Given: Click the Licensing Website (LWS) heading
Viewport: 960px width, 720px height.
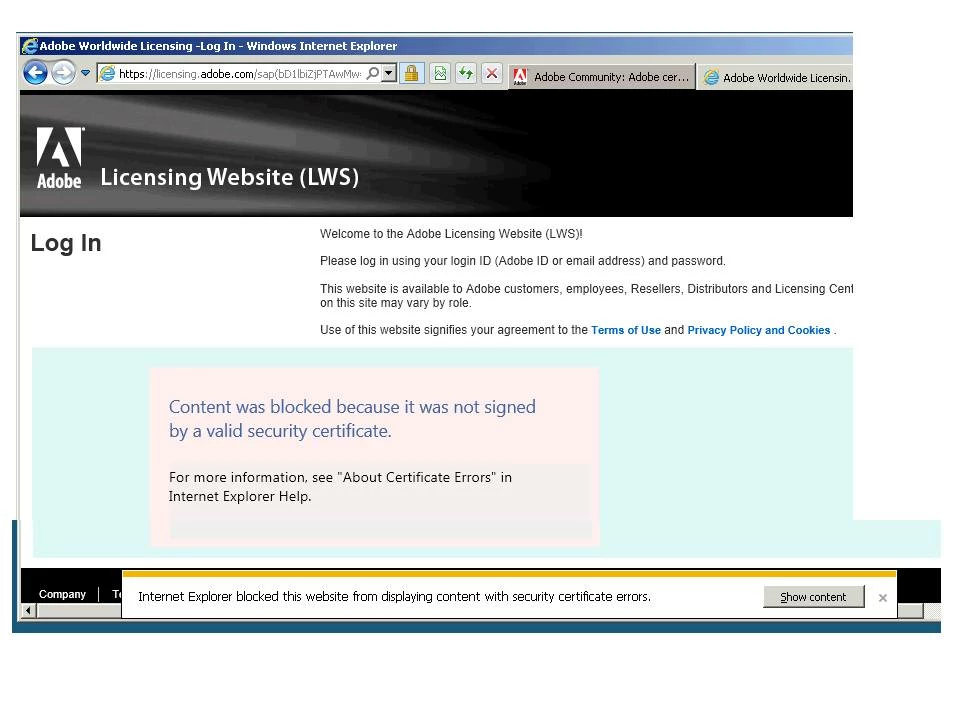Looking at the screenshot, I should [230, 177].
